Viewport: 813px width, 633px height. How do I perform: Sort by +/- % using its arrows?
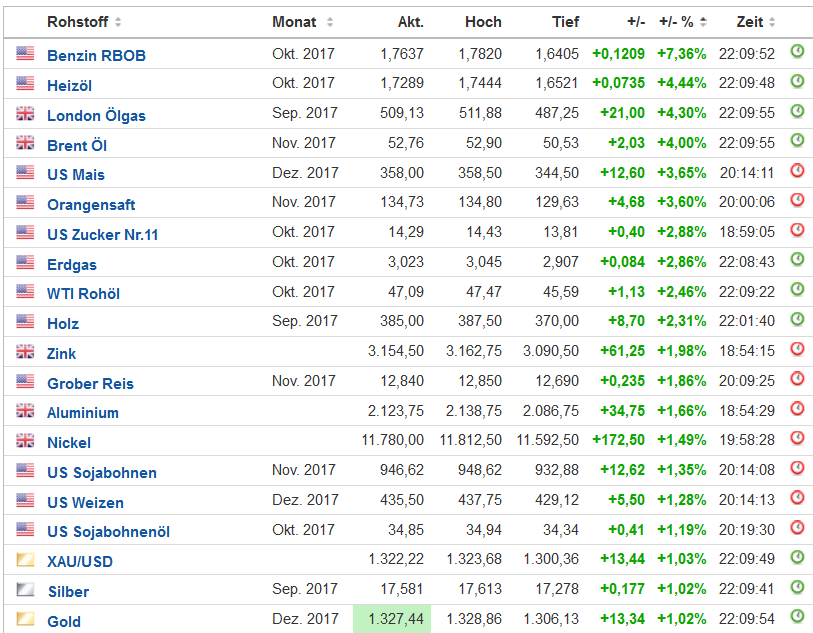click(x=703, y=22)
